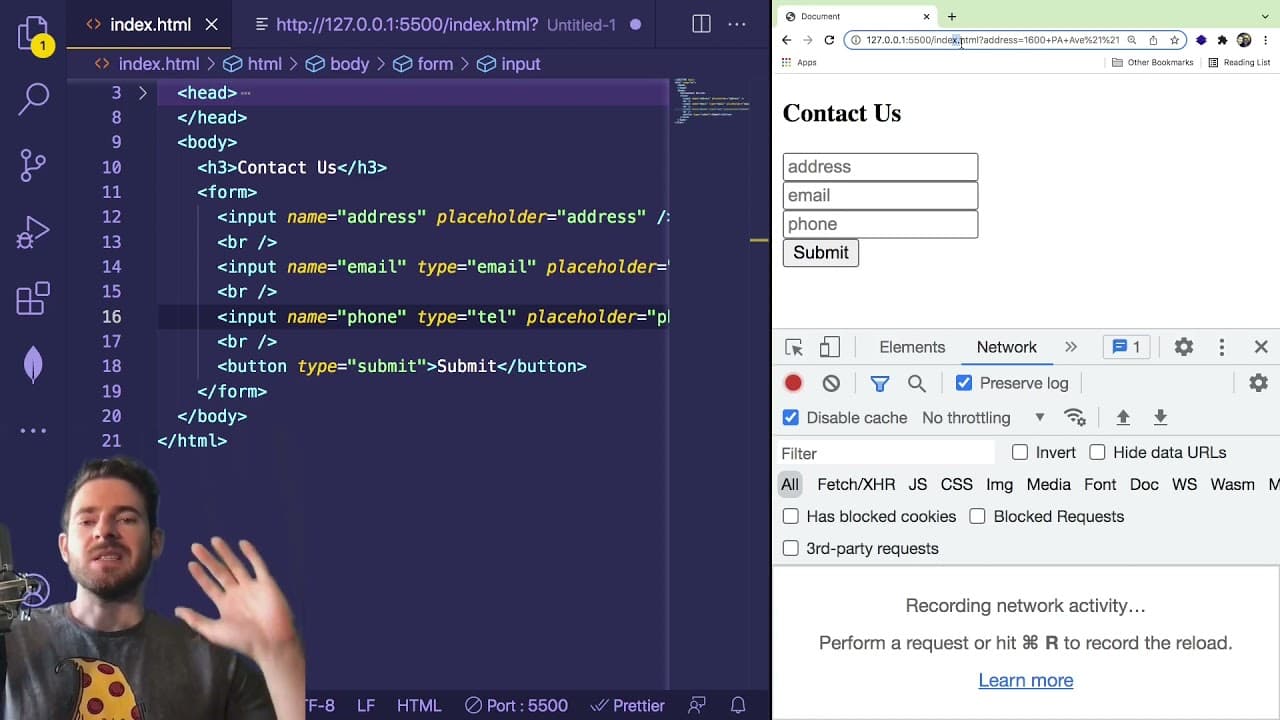Viewport: 1280px width, 720px height.
Task: Go back in the Chrome browser
Action: click(x=786, y=40)
